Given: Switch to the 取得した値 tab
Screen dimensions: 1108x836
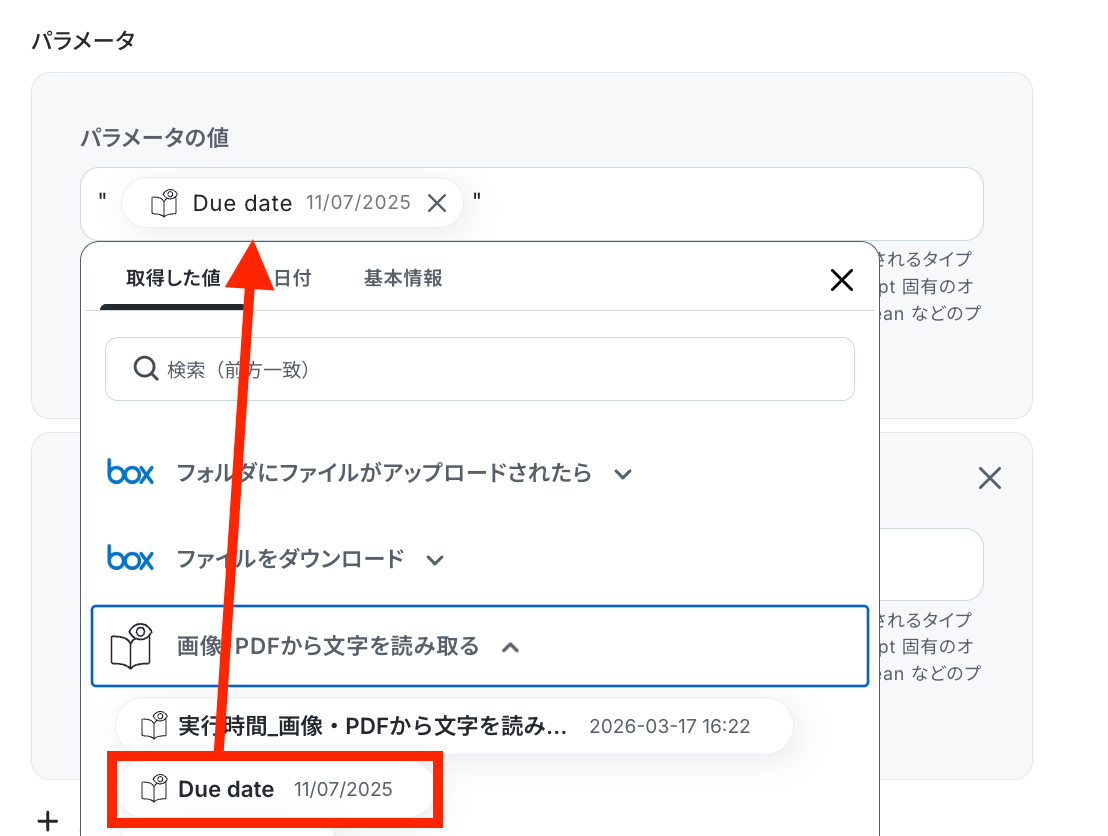Looking at the screenshot, I should point(173,278).
